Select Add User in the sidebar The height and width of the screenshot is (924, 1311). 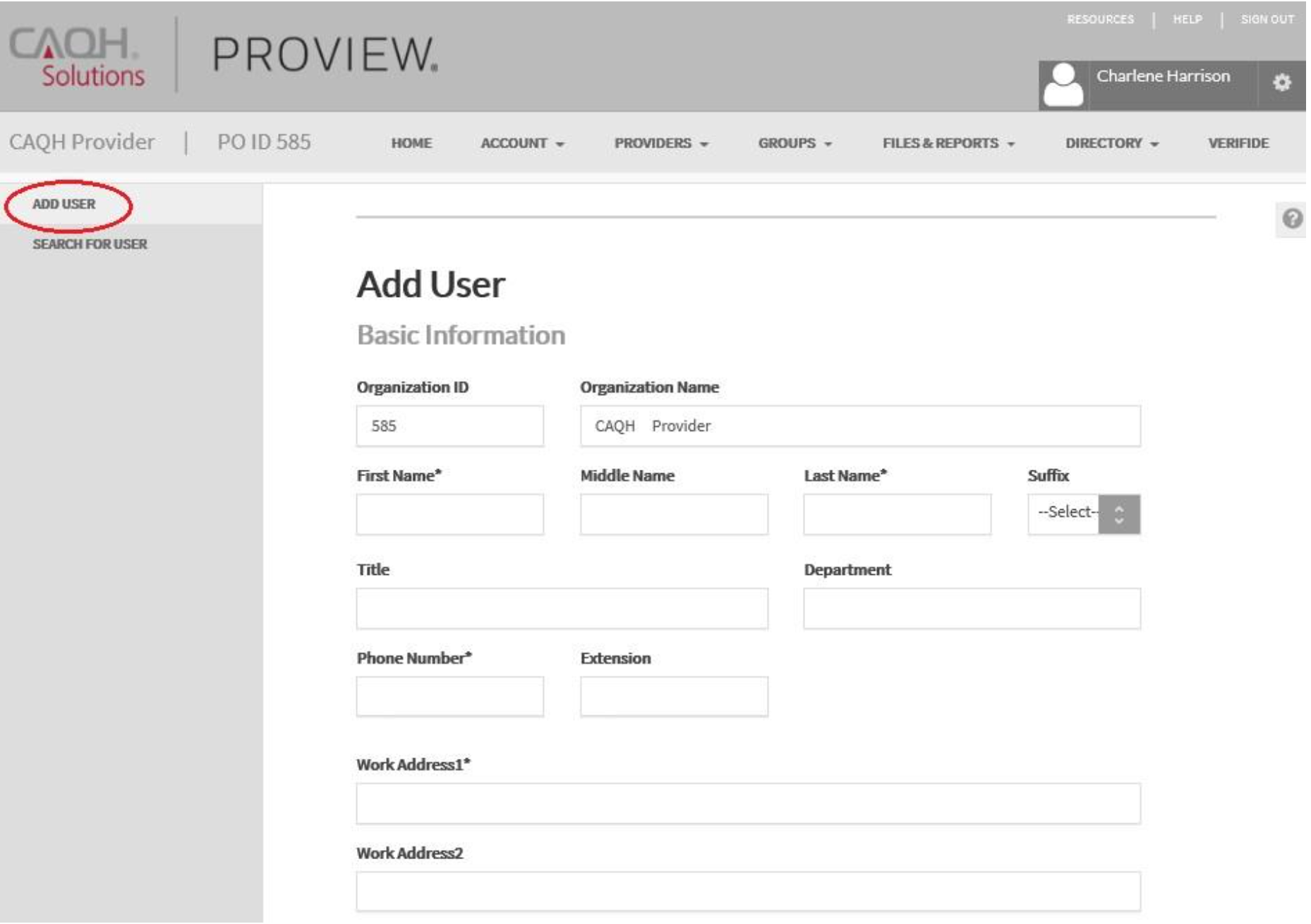tap(64, 205)
